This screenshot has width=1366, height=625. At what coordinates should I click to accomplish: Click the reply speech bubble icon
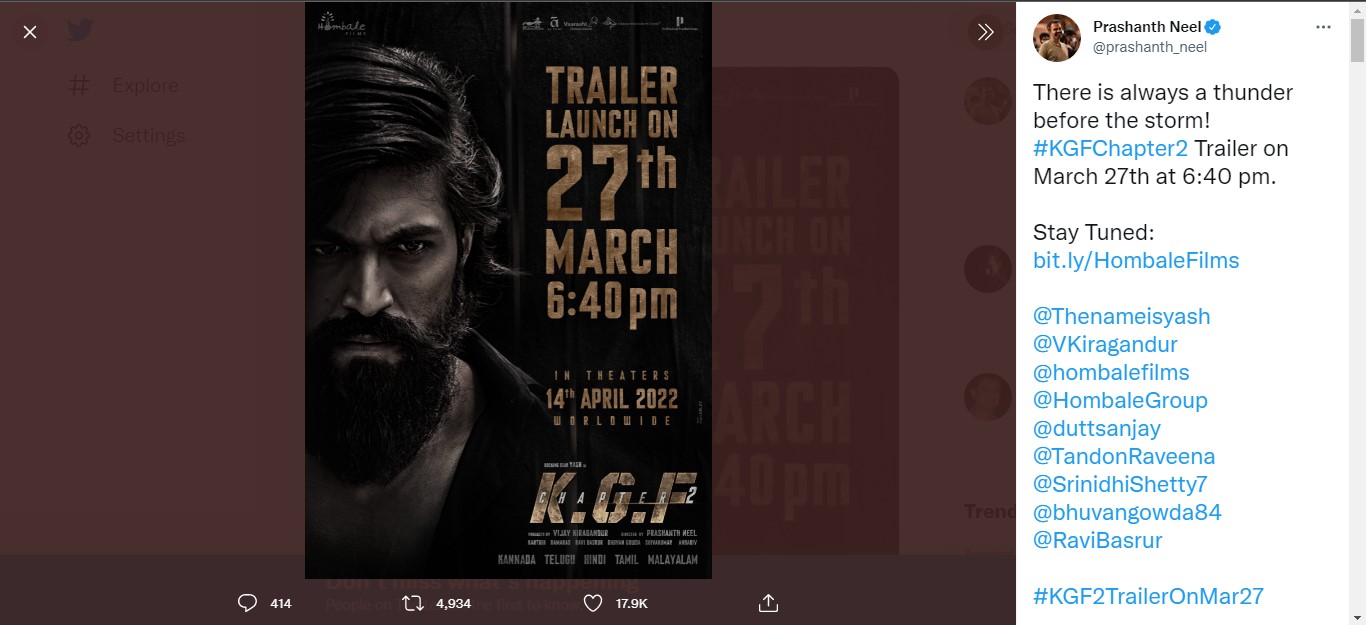tap(247, 603)
